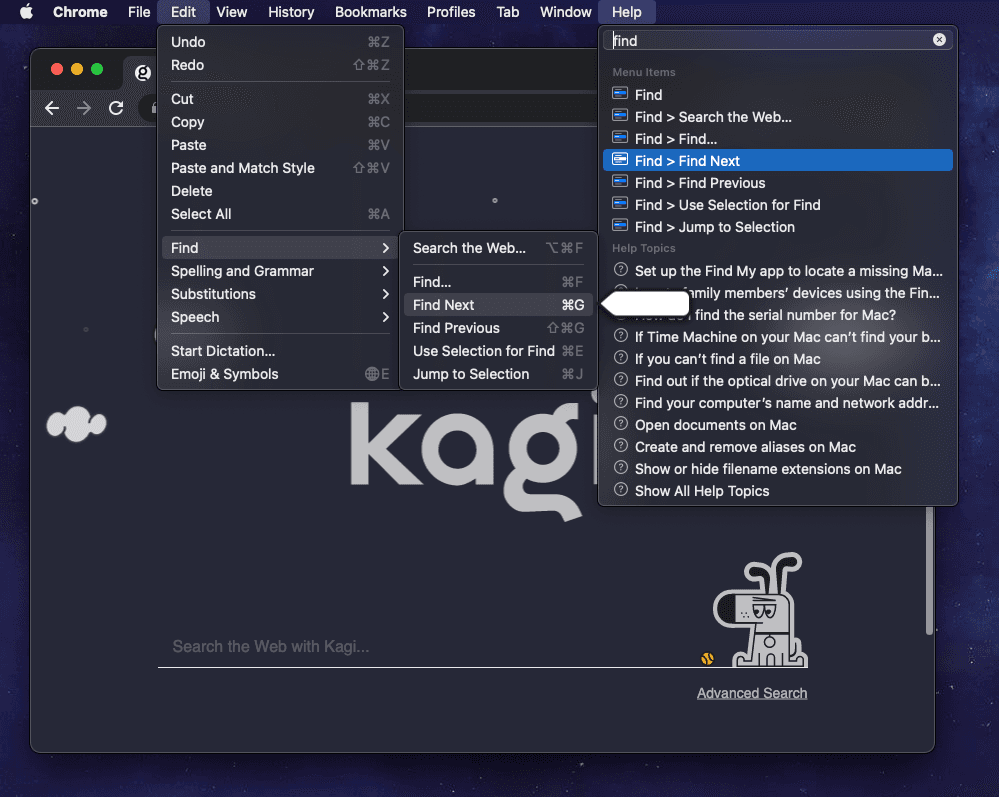Expand the Substitutions submenu

280,294
